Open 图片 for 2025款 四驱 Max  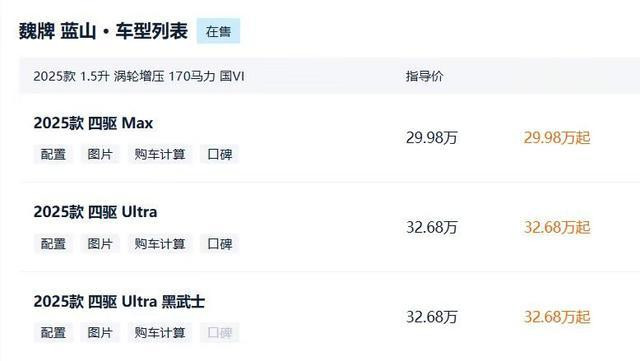point(100,154)
